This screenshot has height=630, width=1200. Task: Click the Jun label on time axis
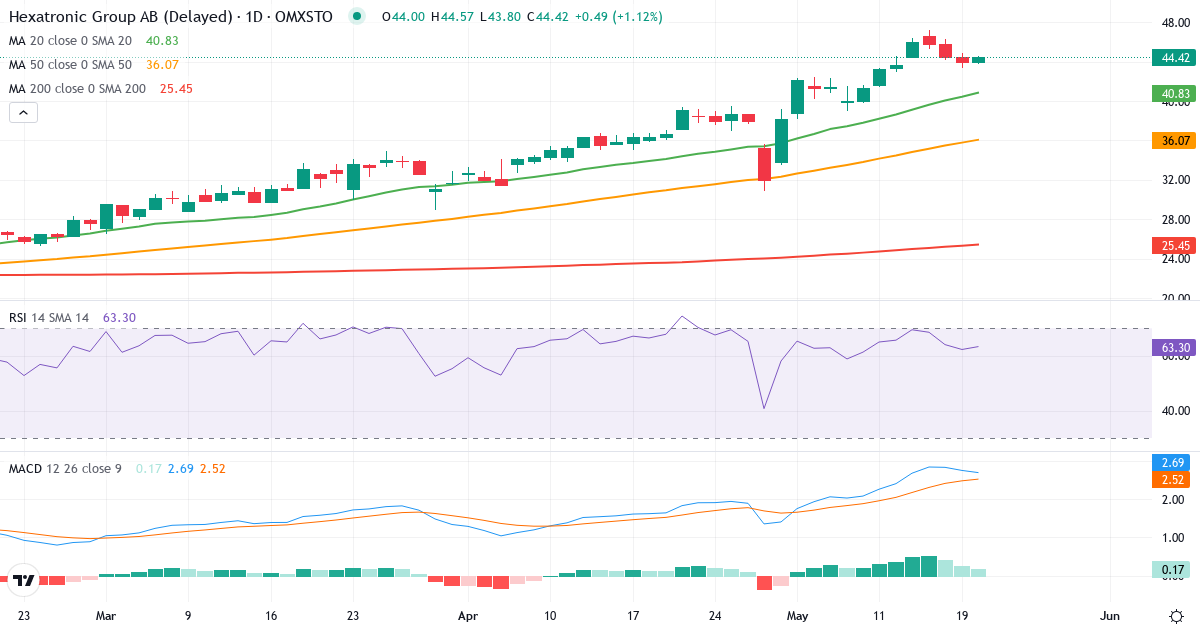(x=1109, y=615)
